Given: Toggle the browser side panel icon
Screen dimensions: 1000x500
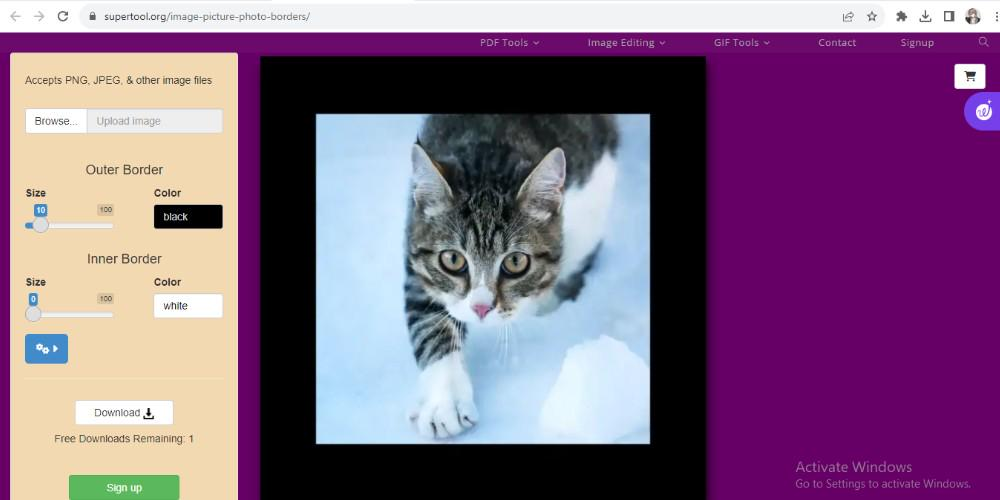Looking at the screenshot, I should coord(949,17).
